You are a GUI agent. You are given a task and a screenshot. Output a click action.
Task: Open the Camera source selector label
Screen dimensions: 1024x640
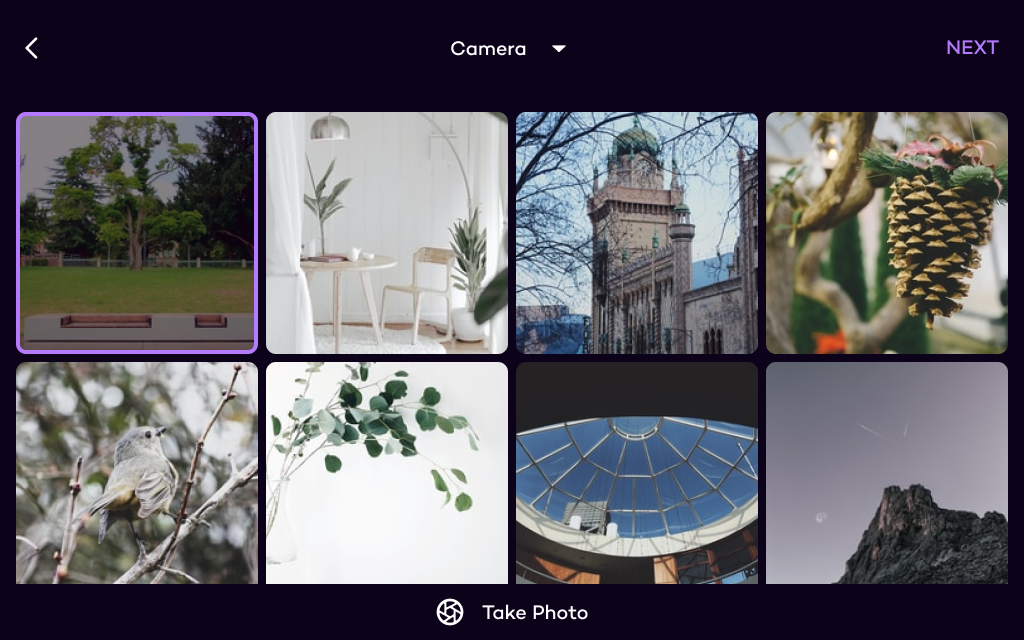pyautogui.click(x=488, y=48)
